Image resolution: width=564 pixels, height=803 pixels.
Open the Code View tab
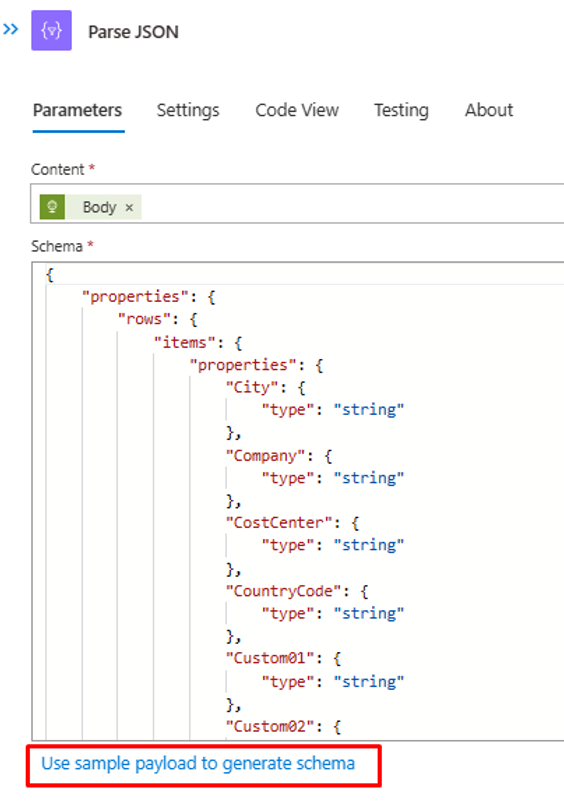tap(297, 110)
